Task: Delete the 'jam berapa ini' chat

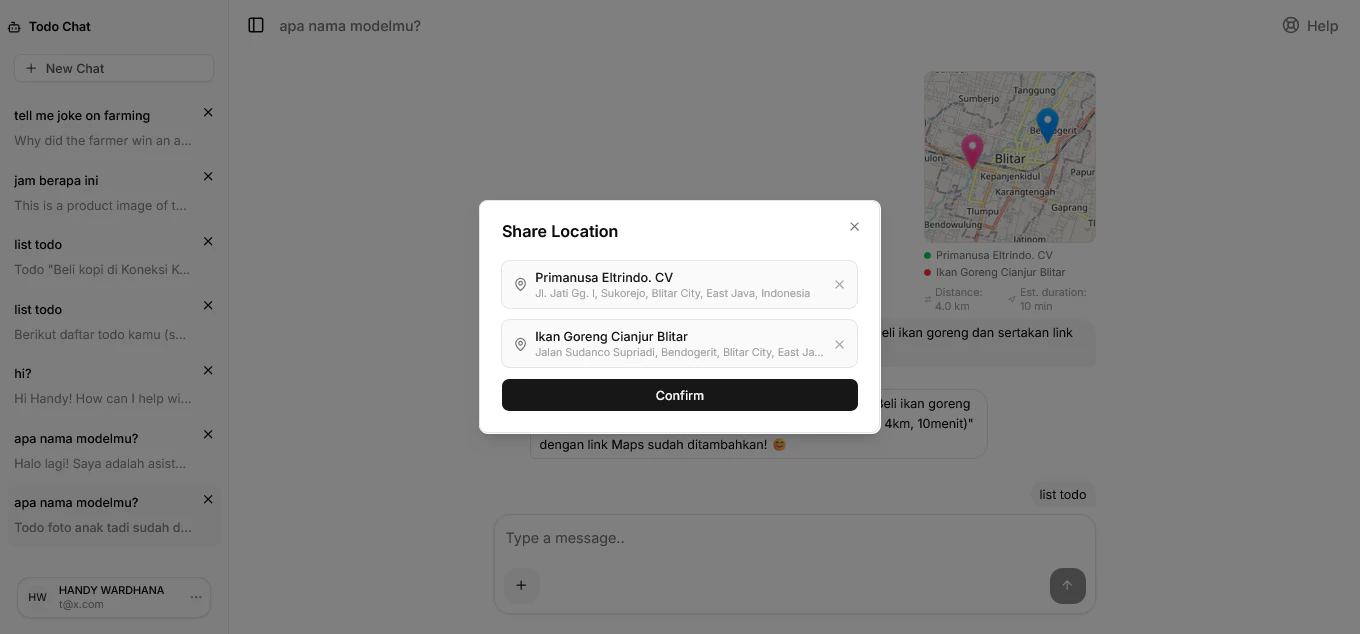Action: tap(208, 177)
